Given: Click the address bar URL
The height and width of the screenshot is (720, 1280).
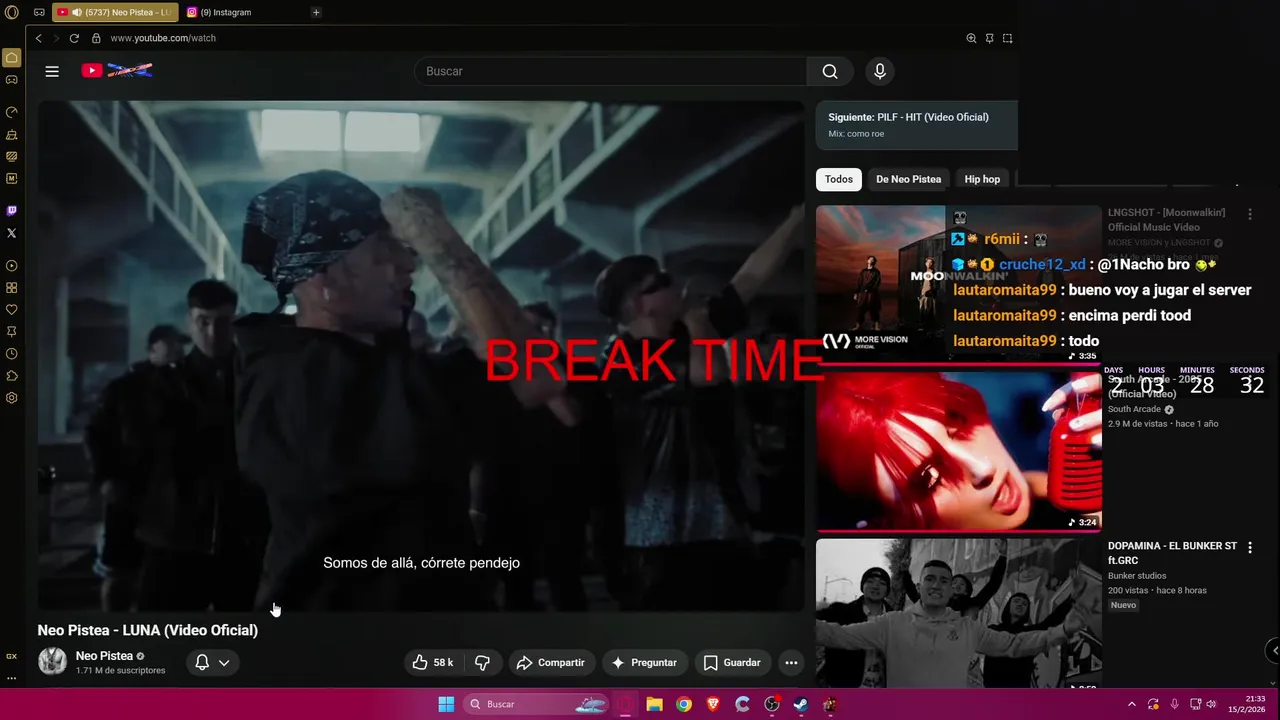Looking at the screenshot, I should [x=163, y=38].
